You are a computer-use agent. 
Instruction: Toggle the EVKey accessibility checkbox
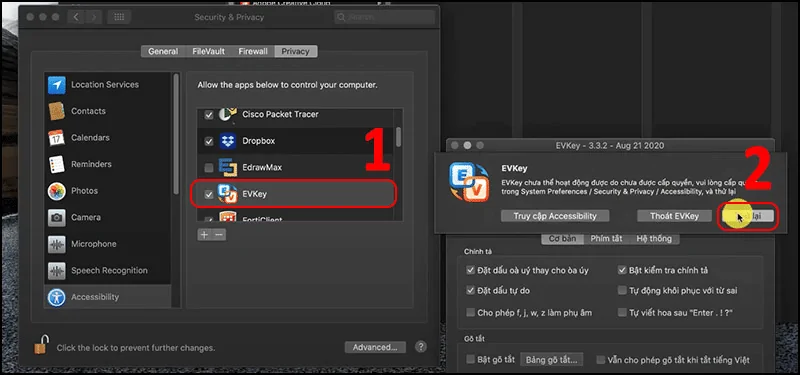209,194
